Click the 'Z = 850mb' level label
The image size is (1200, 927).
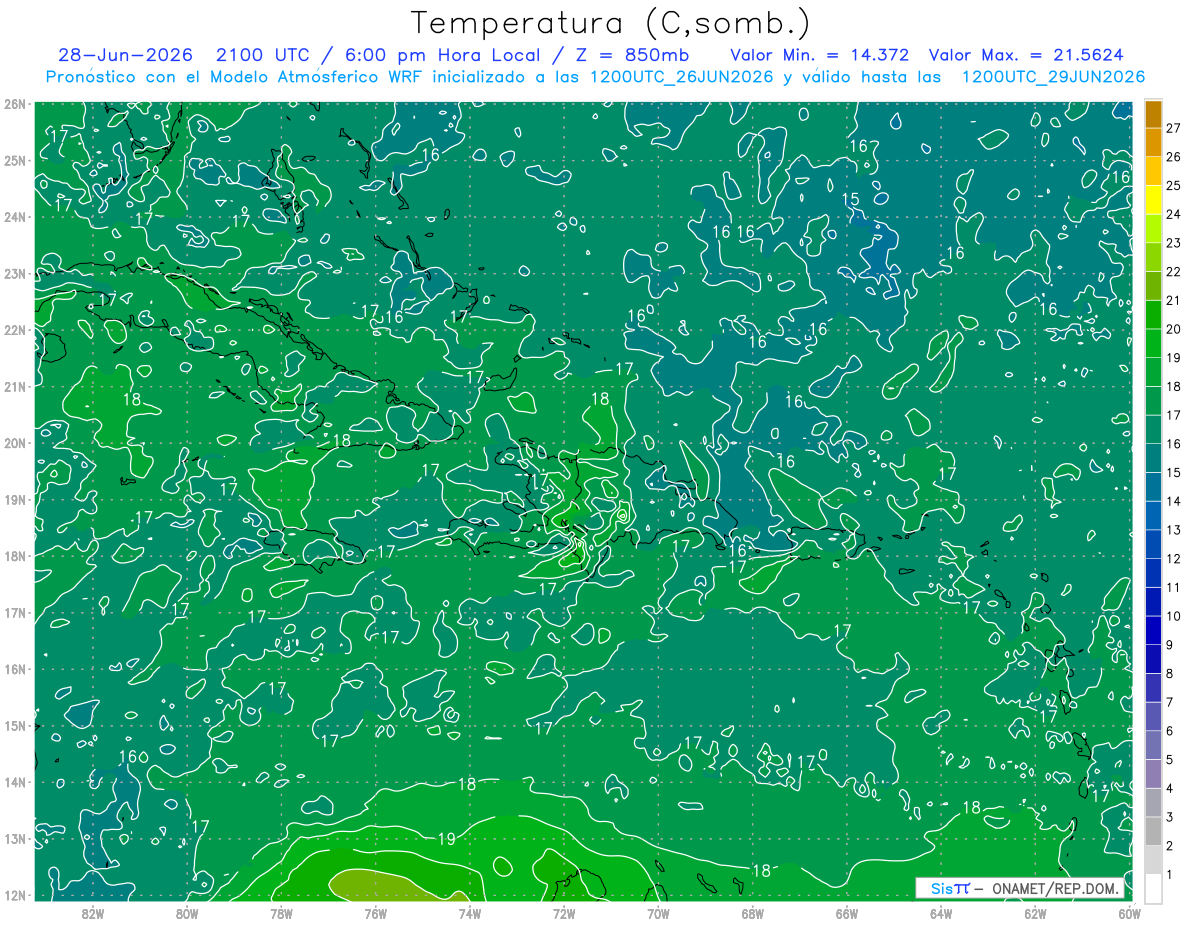pos(630,55)
